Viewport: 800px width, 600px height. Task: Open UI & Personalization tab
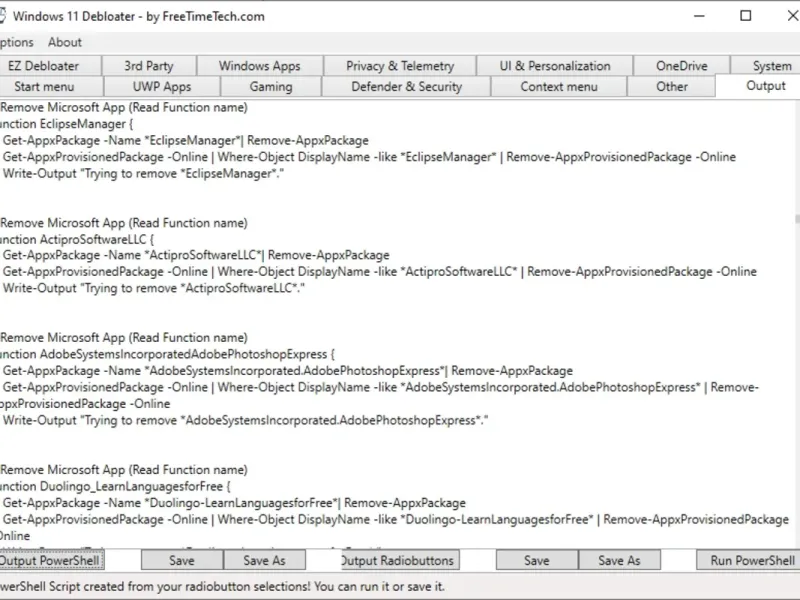tap(555, 66)
